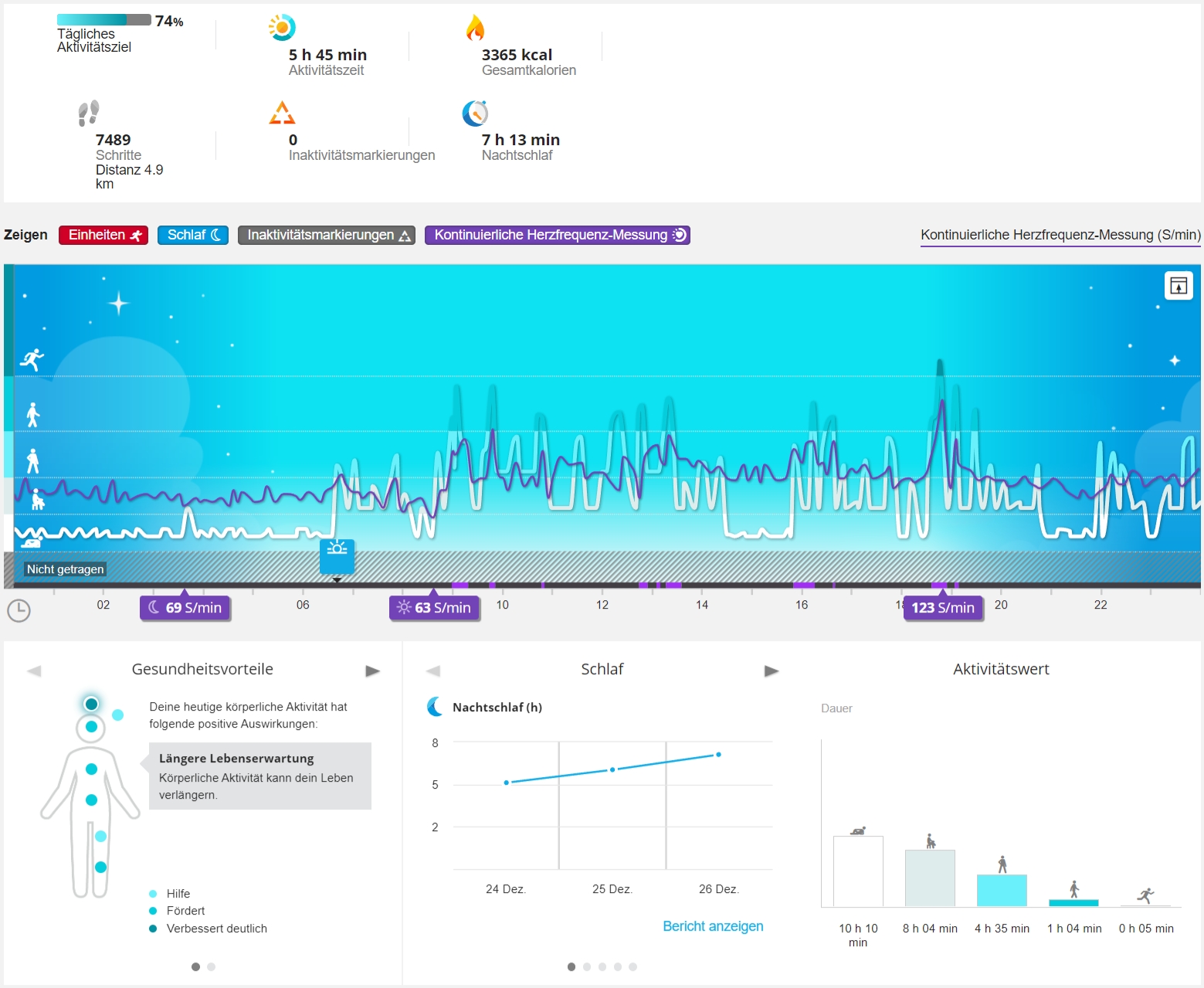Viewport: 1204px width, 988px height.
Task: Click the '3365 kcal' value
Action: (x=517, y=55)
